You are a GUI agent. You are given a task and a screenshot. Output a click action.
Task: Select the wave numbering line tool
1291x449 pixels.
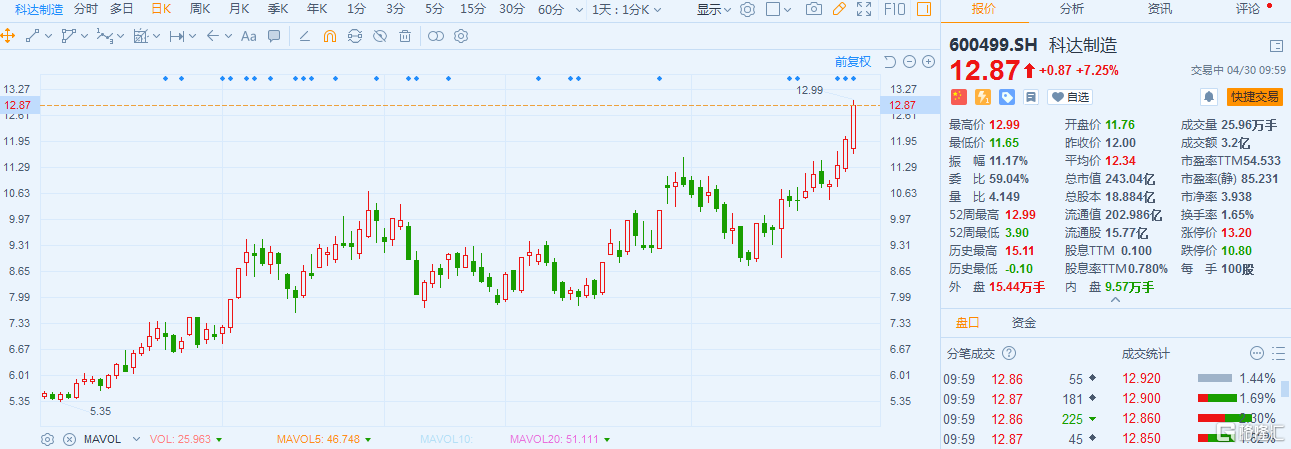(x=104, y=36)
